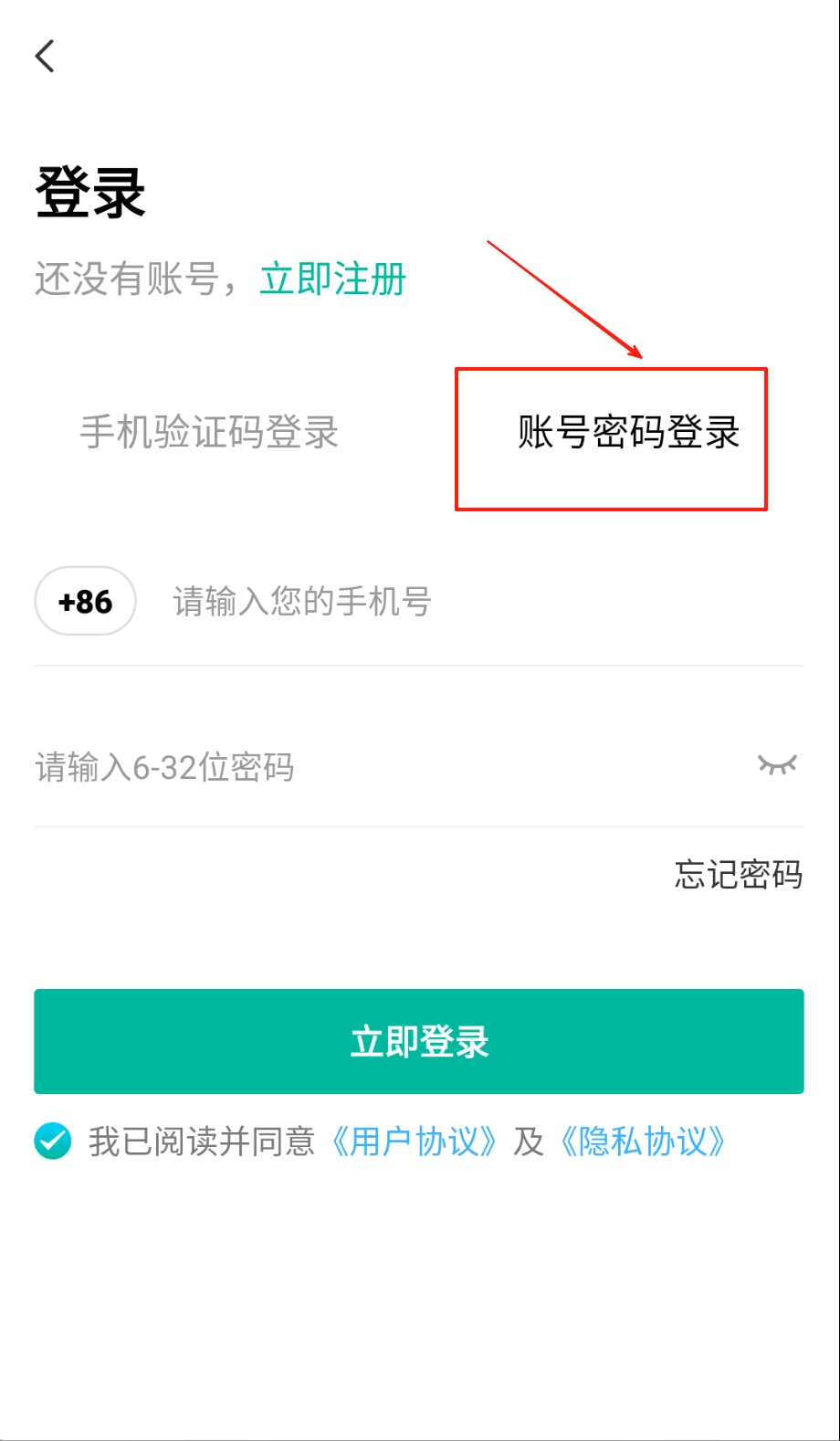
Task: Click the 还没有账号 text
Action: pyautogui.click(x=127, y=279)
